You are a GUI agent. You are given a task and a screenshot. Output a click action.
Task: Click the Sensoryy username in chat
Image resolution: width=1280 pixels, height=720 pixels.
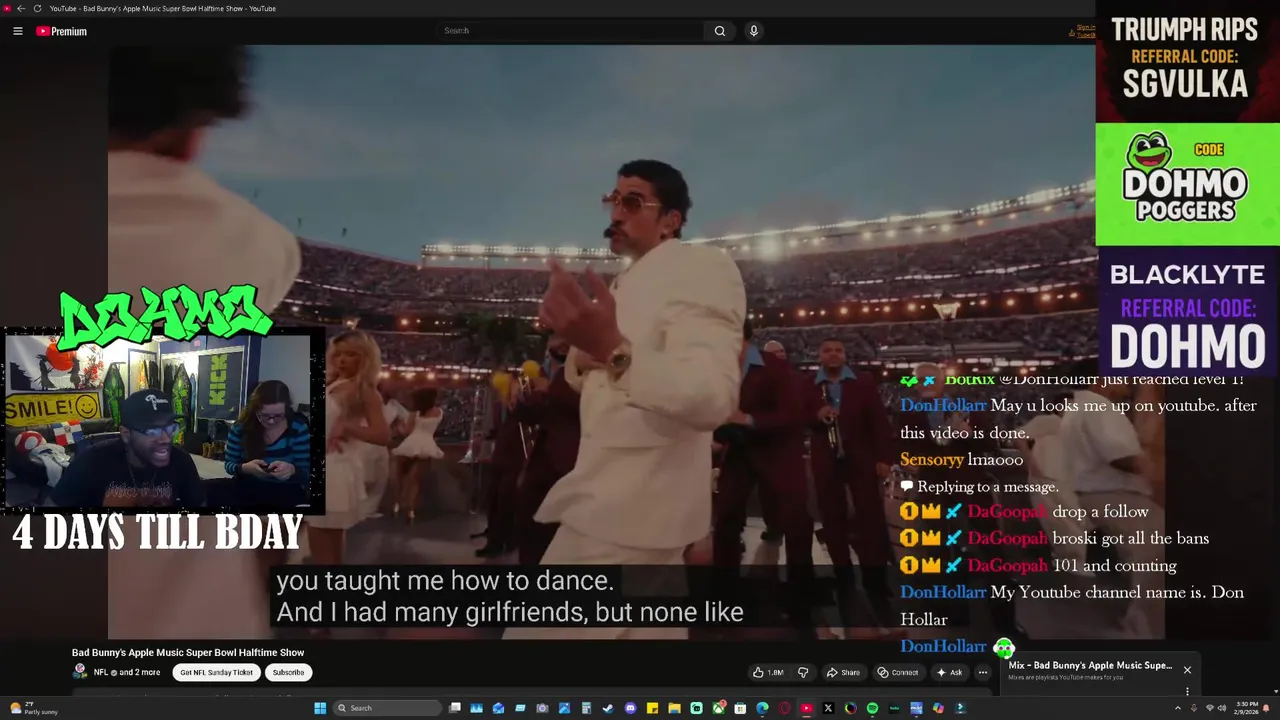click(931, 459)
